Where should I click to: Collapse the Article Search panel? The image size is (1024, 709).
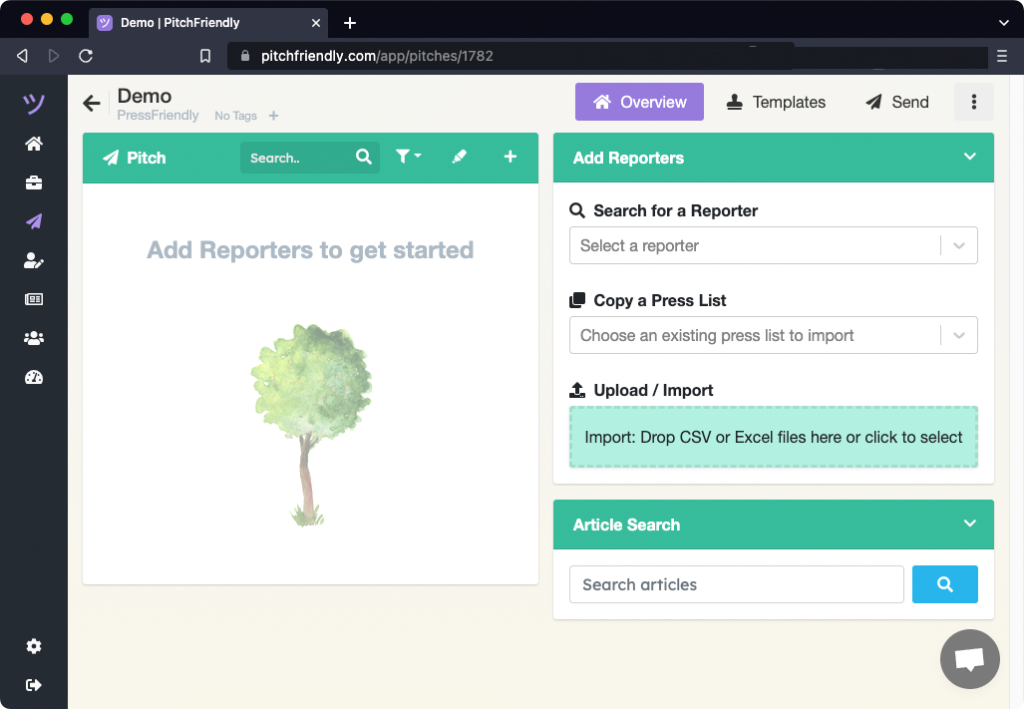(968, 524)
